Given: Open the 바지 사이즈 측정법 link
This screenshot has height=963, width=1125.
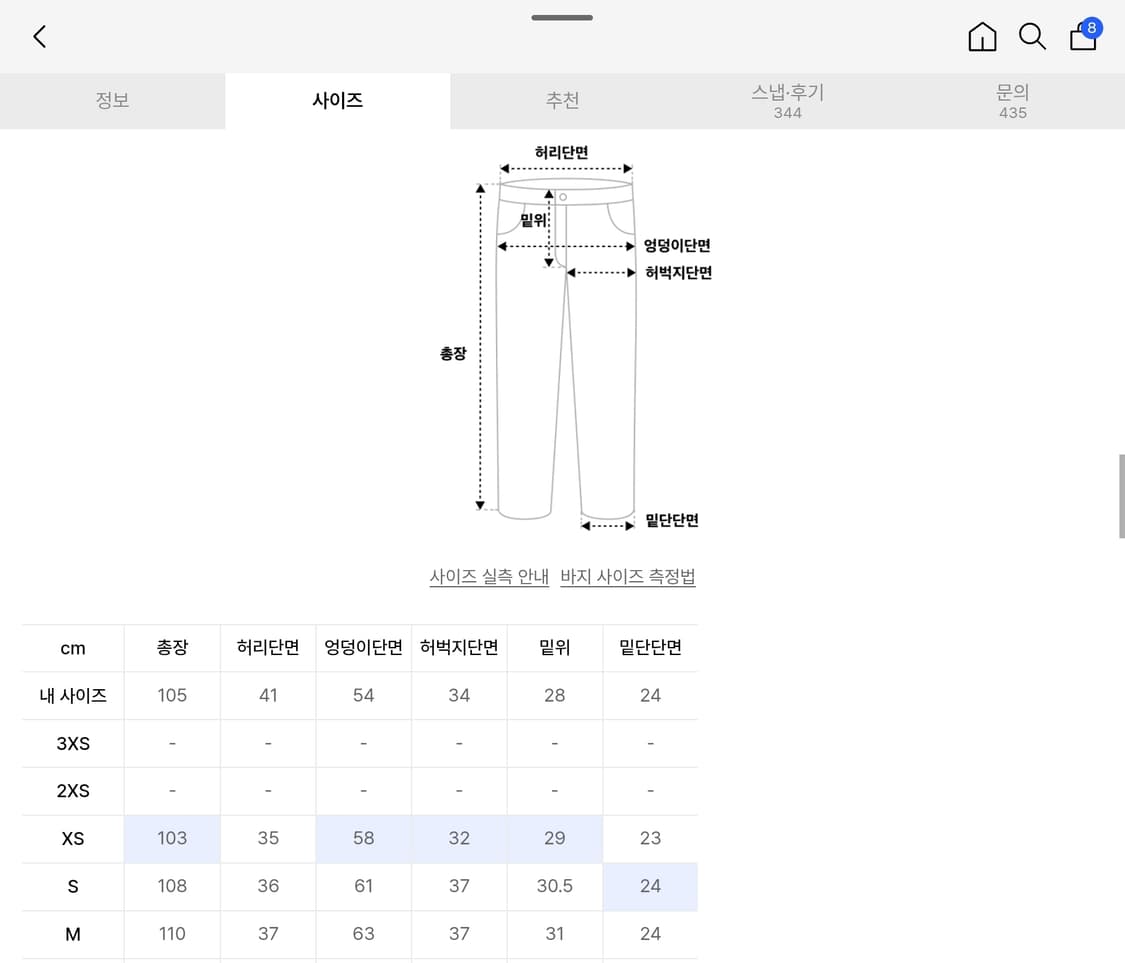Looking at the screenshot, I should tap(628, 577).
